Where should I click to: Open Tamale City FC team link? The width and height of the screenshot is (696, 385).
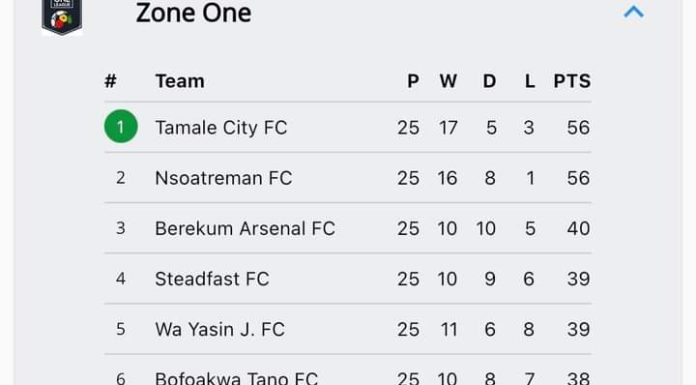221,128
